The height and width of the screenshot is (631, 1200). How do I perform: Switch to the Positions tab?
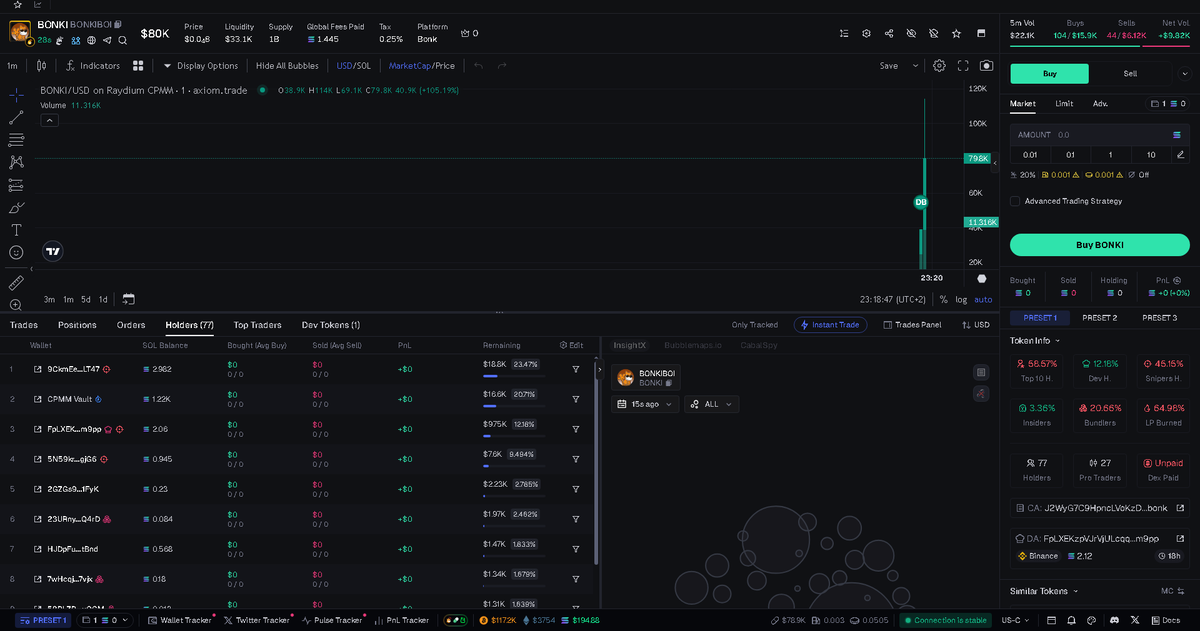click(x=77, y=325)
